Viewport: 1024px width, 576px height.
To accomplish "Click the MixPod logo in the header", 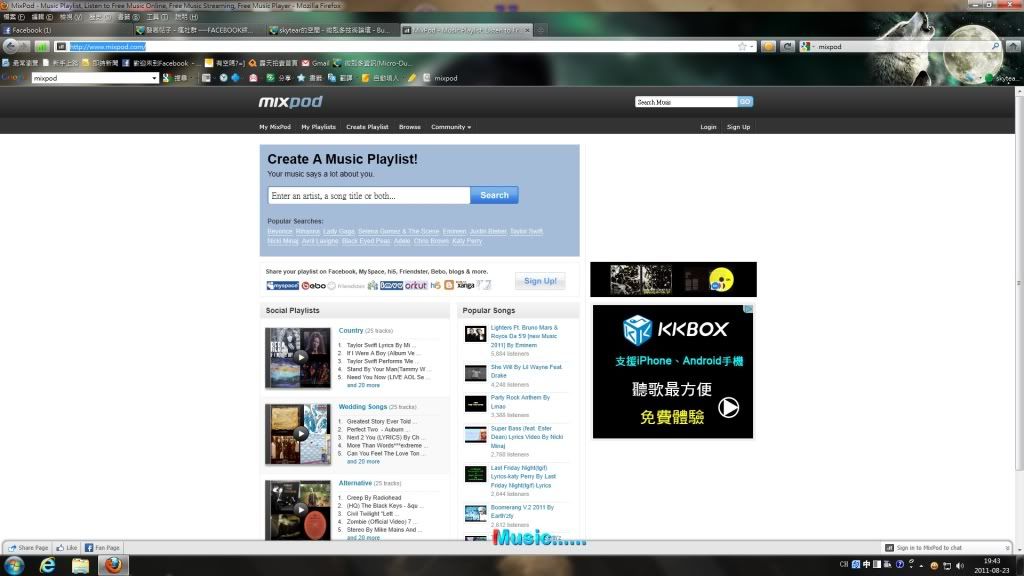I will pos(291,102).
